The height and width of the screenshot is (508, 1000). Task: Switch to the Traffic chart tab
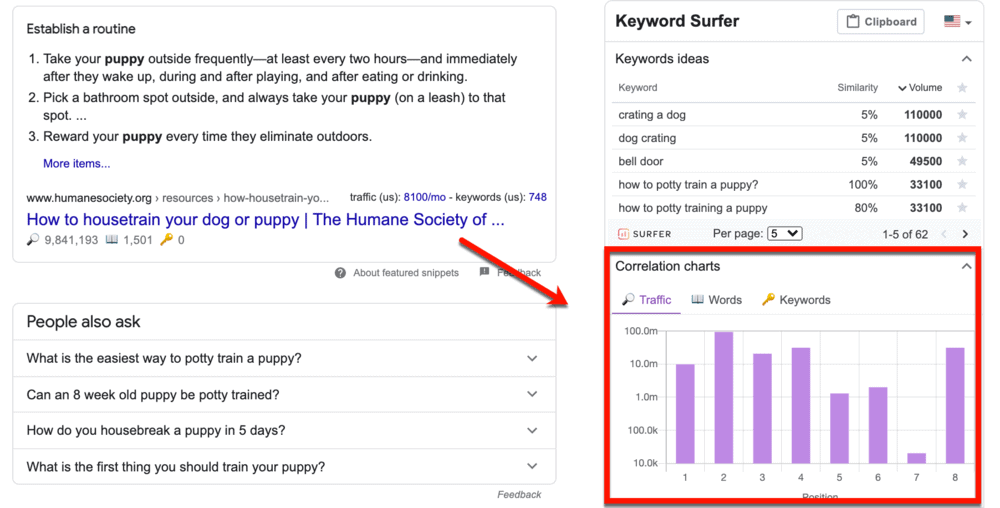(x=647, y=300)
